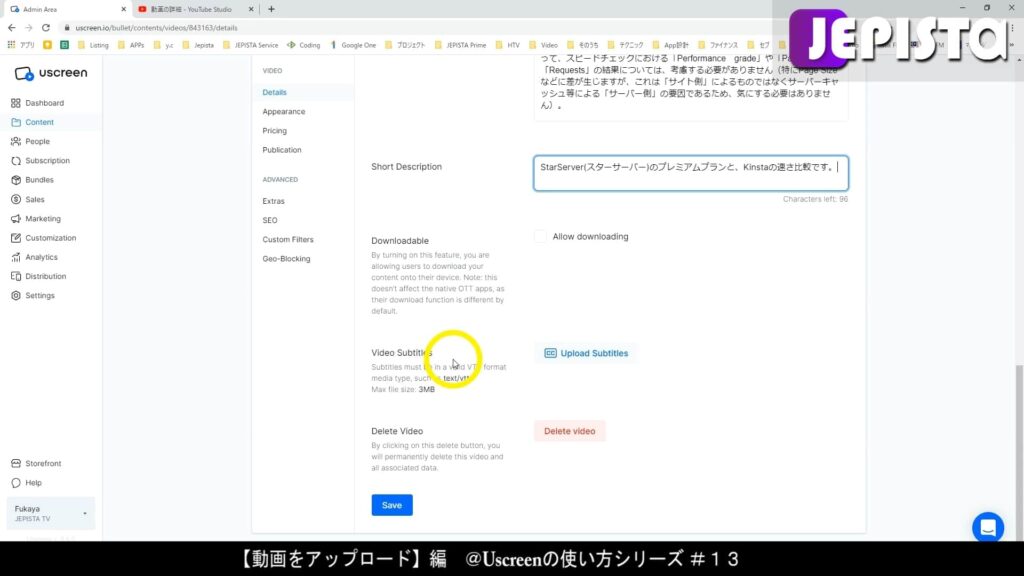The height and width of the screenshot is (576, 1024).
Task: Enable the Allow downloading checkbox
Action: pos(540,236)
